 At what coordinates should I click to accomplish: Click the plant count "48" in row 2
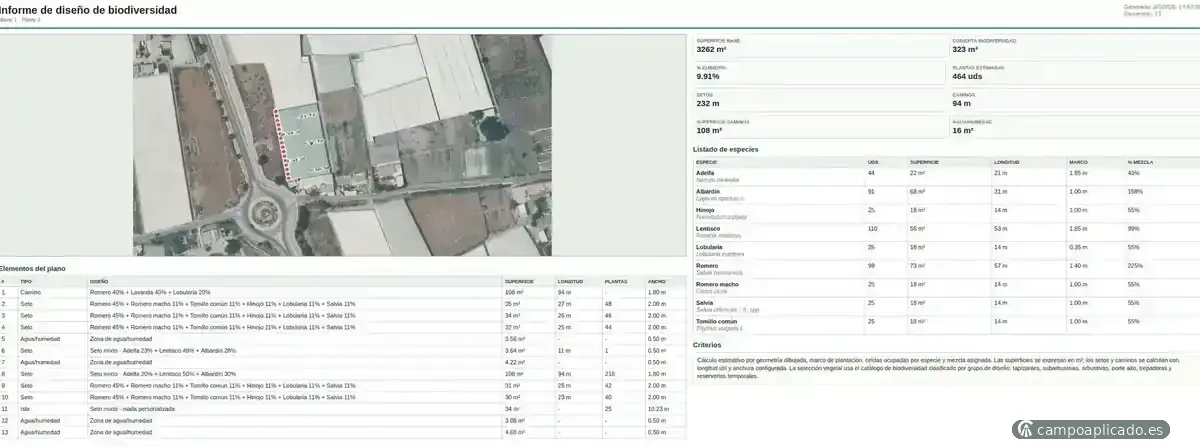(x=608, y=304)
